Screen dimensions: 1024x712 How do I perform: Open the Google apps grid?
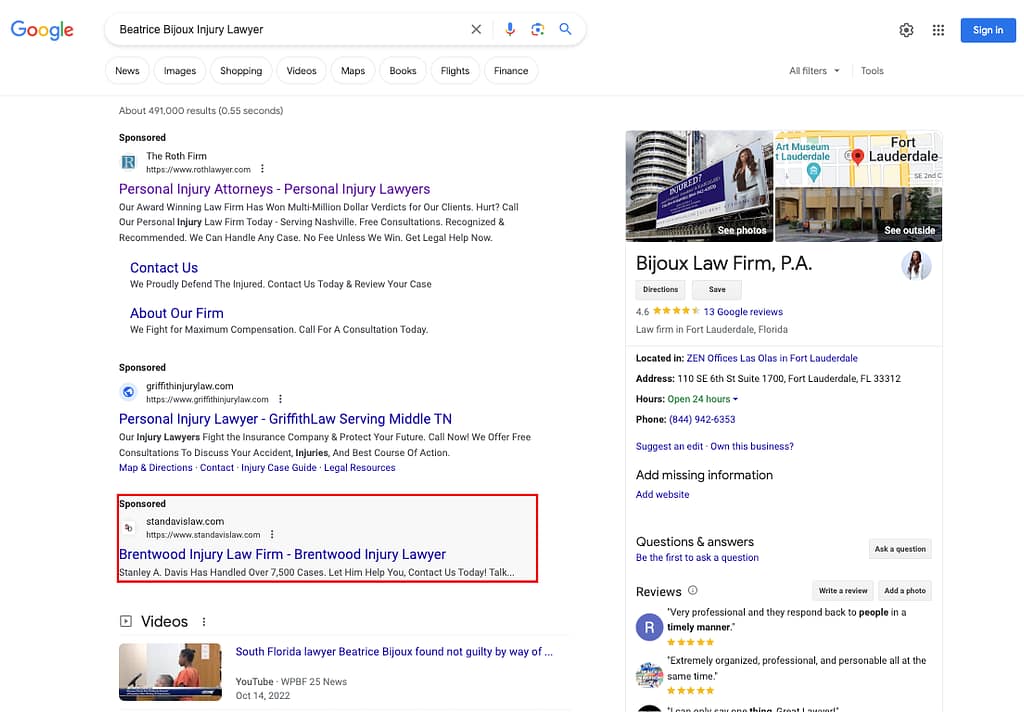point(938,30)
